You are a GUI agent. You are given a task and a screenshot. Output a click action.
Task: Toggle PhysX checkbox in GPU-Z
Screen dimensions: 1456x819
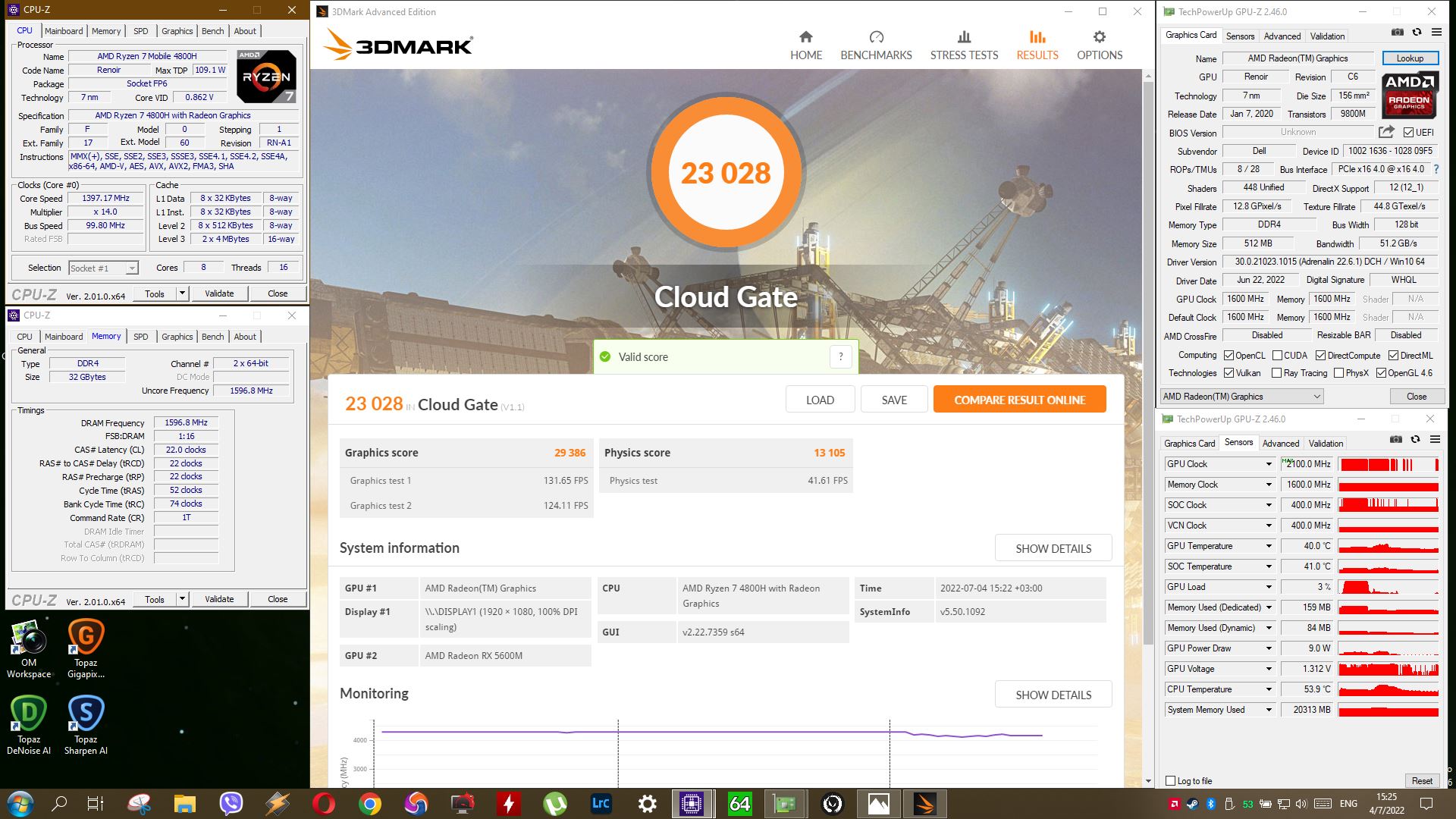1338,372
